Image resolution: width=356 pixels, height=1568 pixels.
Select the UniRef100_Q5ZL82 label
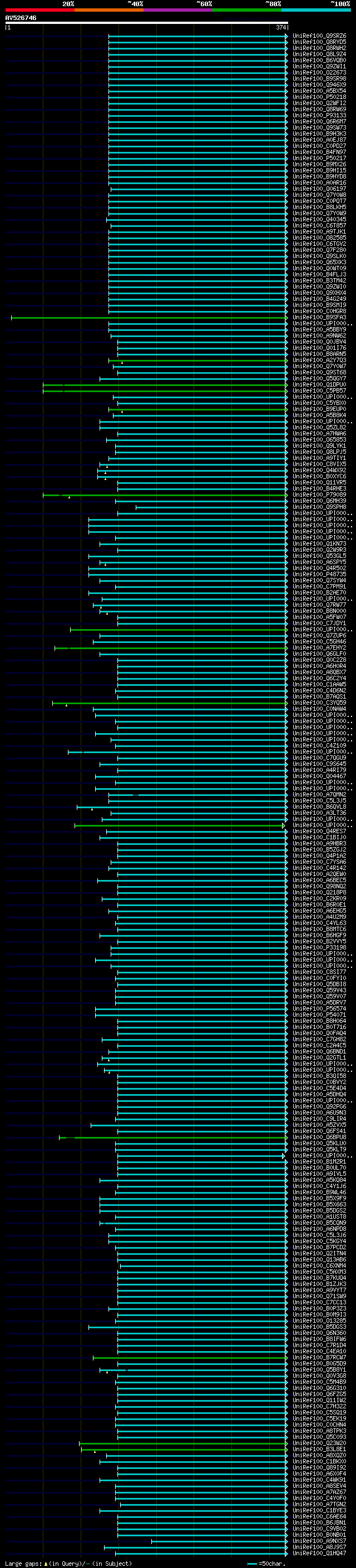pos(319,428)
